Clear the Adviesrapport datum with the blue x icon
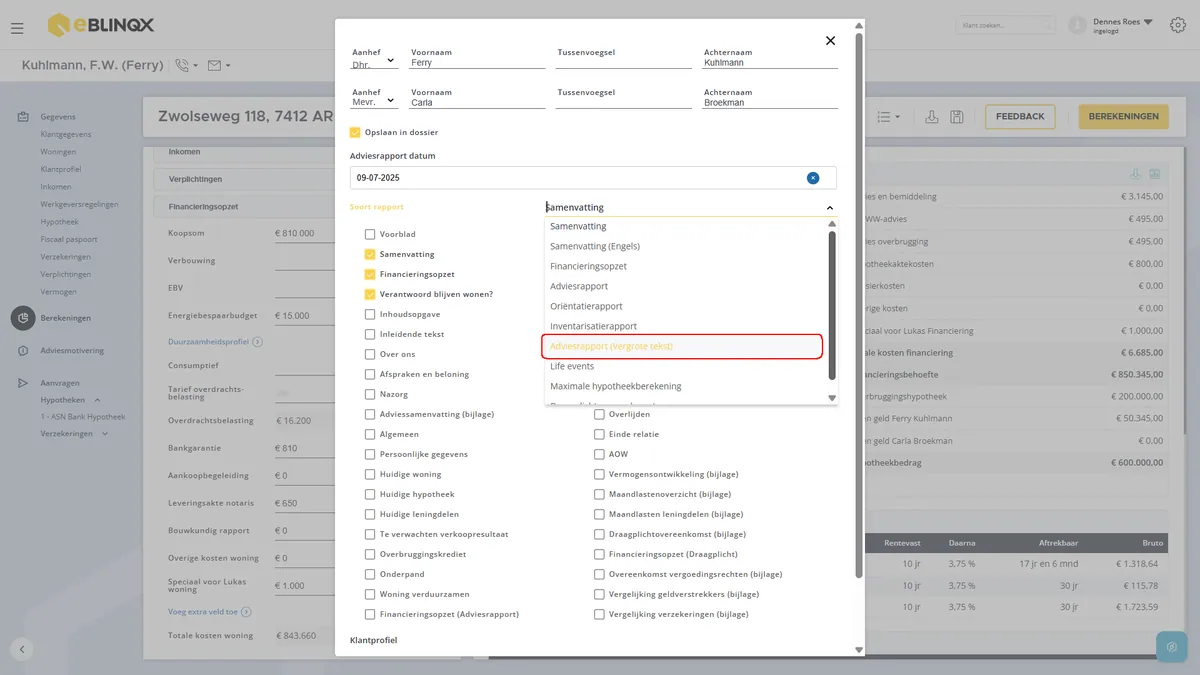 [x=813, y=178]
